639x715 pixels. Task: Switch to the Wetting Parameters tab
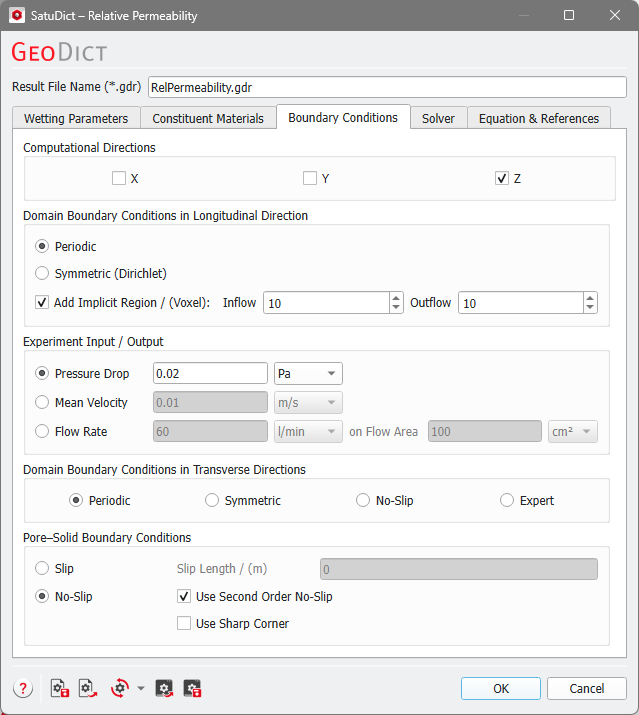click(x=76, y=118)
